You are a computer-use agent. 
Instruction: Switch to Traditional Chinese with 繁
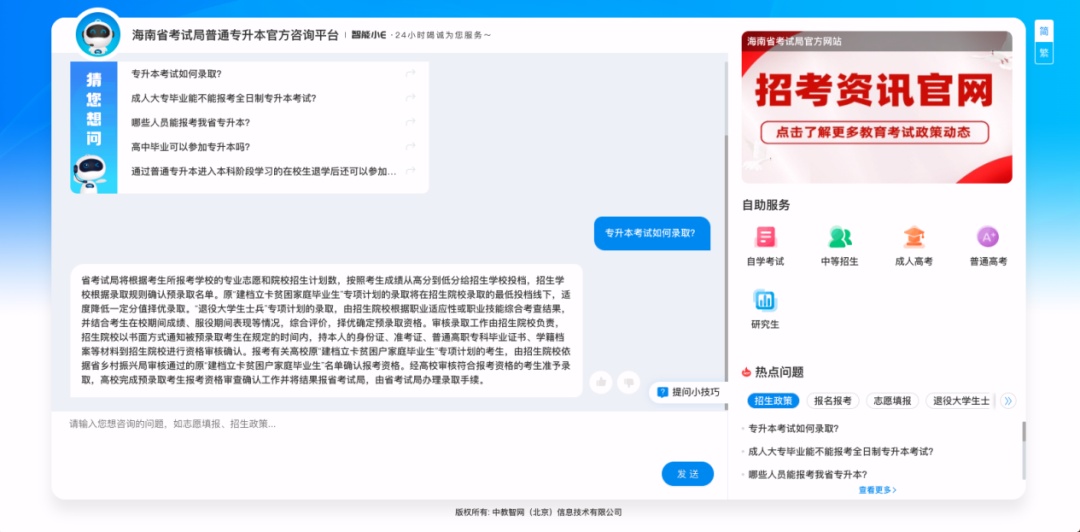tap(1043, 52)
